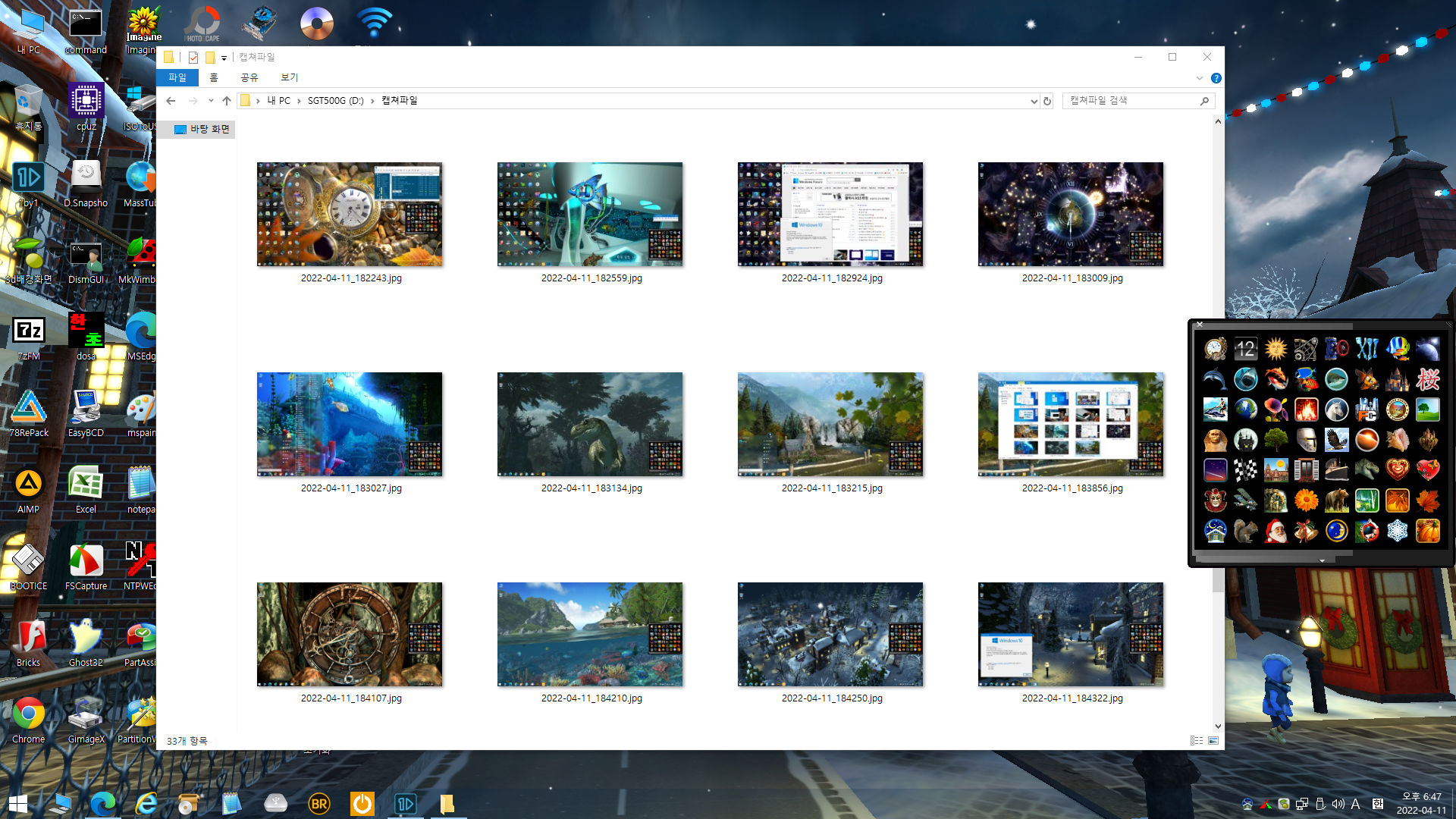This screenshot has width=1456, height=819.
Task: Choose the golden sun face icon in launcher panel
Action: point(1276,349)
